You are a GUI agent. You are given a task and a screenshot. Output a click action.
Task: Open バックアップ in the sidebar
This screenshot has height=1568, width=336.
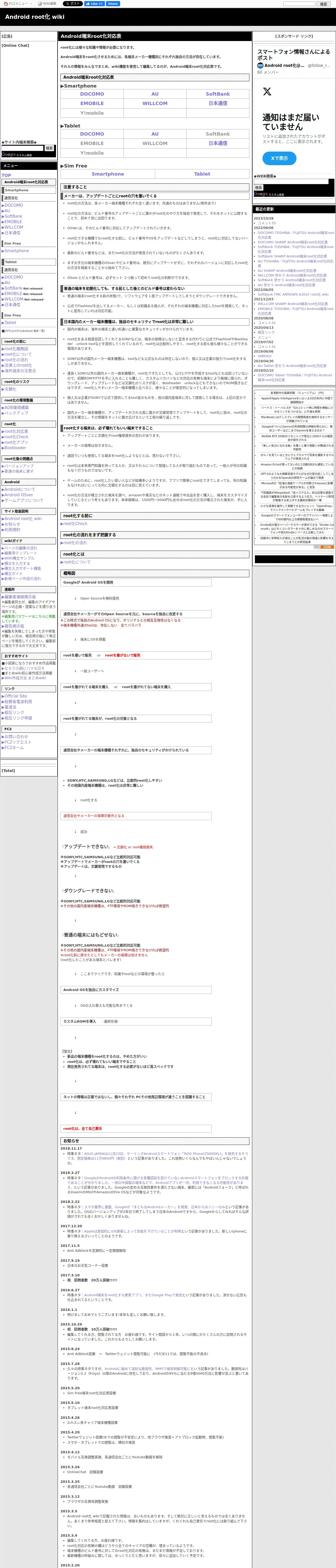click(15, 413)
